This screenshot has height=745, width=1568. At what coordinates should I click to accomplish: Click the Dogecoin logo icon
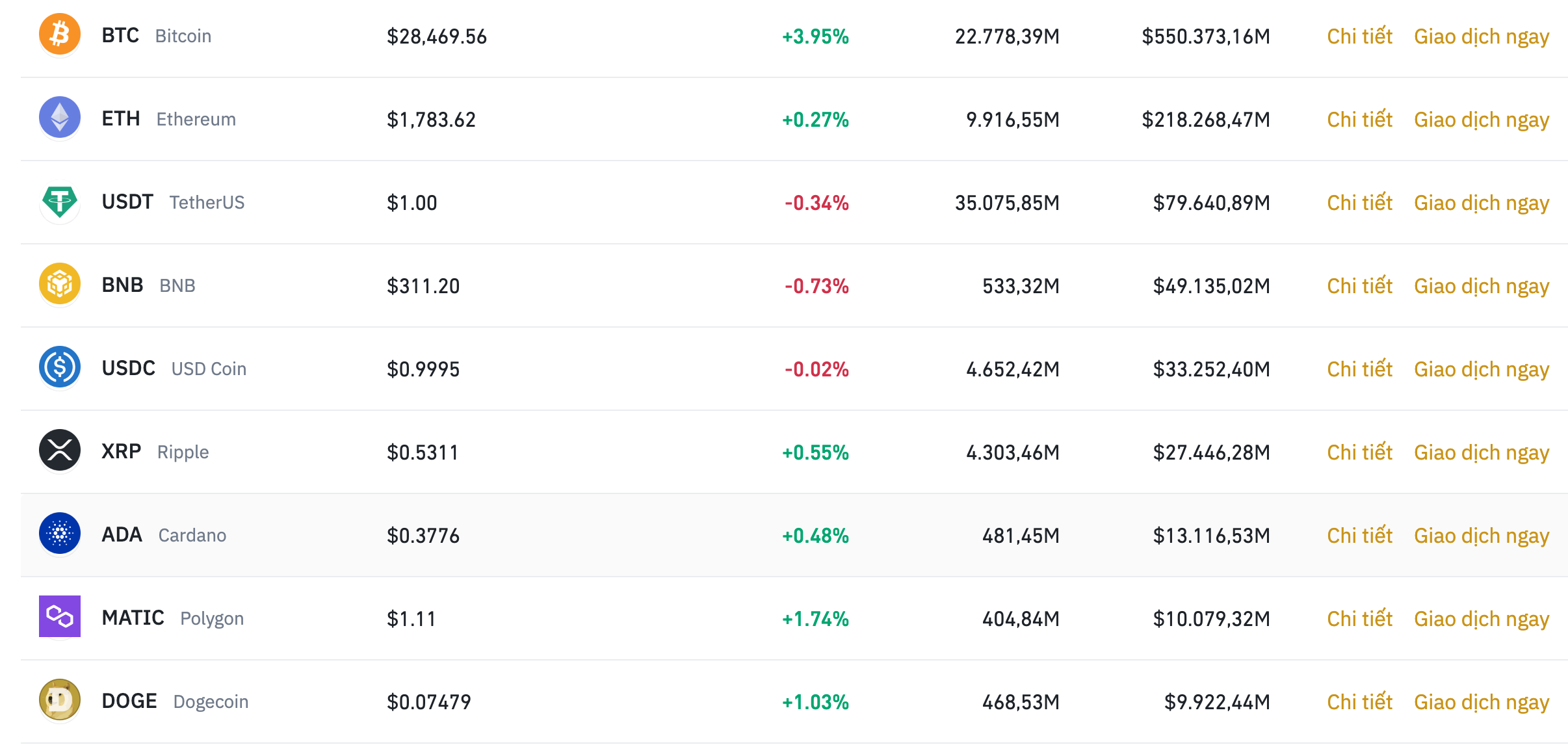pos(60,699)
